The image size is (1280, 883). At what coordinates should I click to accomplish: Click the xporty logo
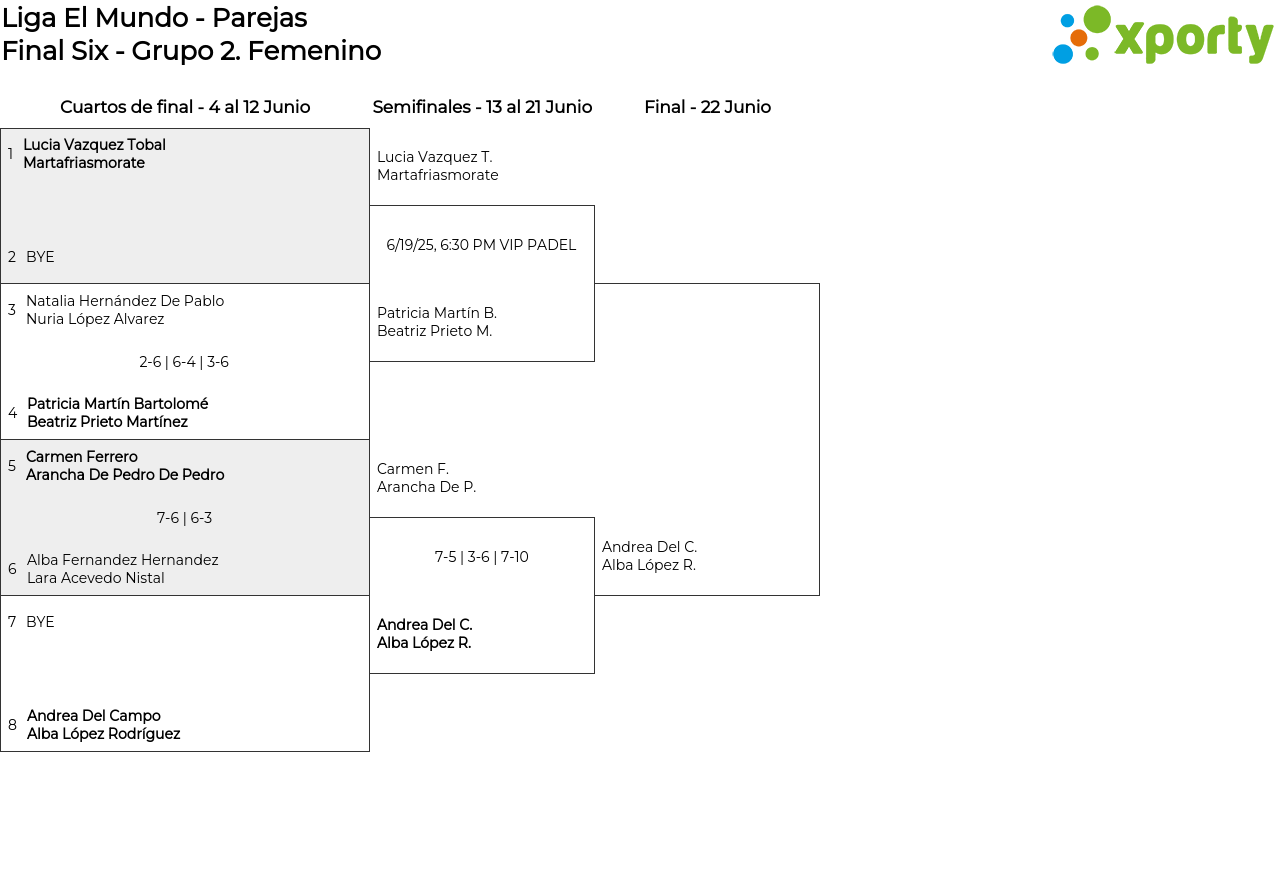(x=1162, y=36)
